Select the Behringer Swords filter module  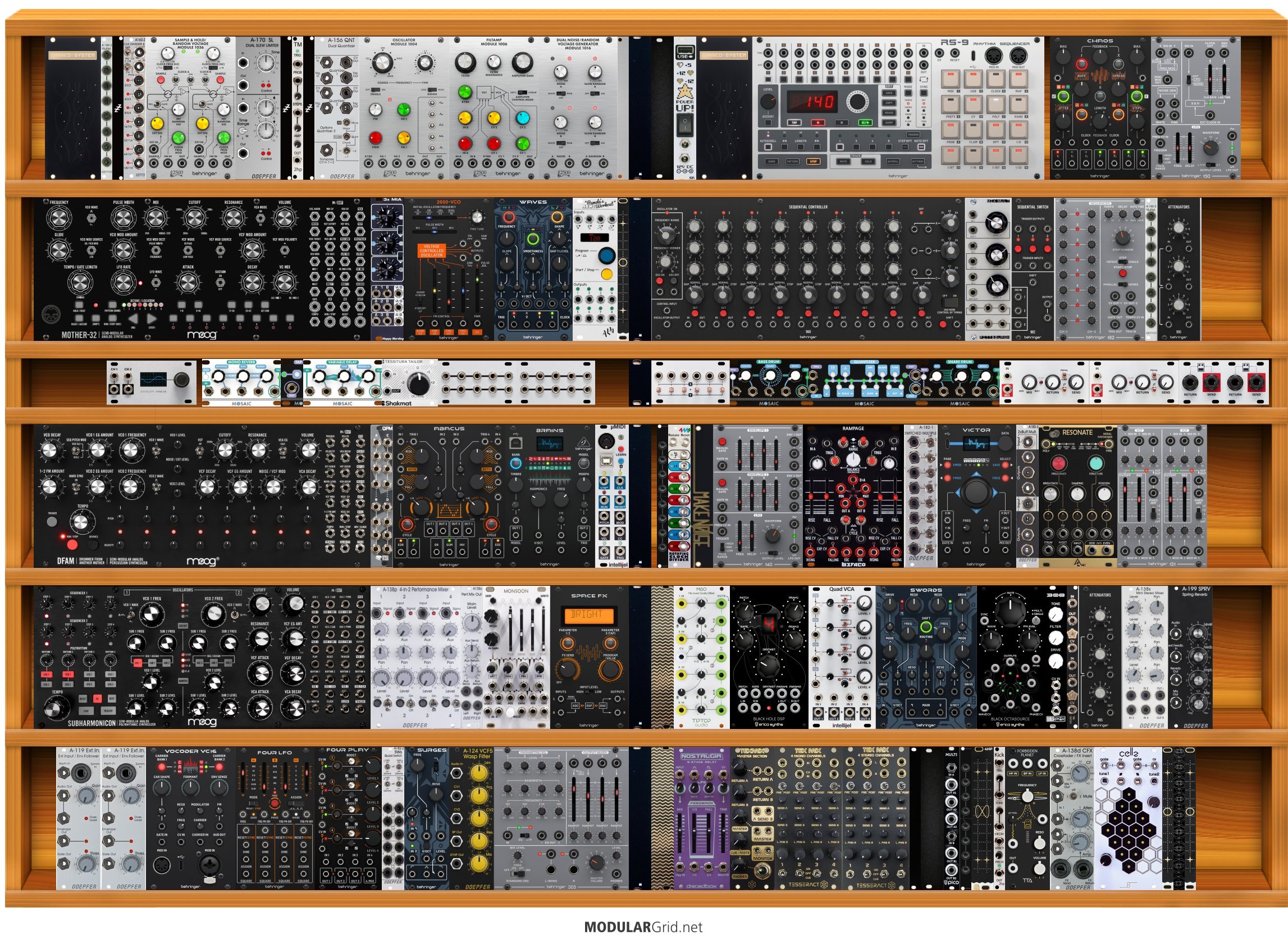click(926, 657)
